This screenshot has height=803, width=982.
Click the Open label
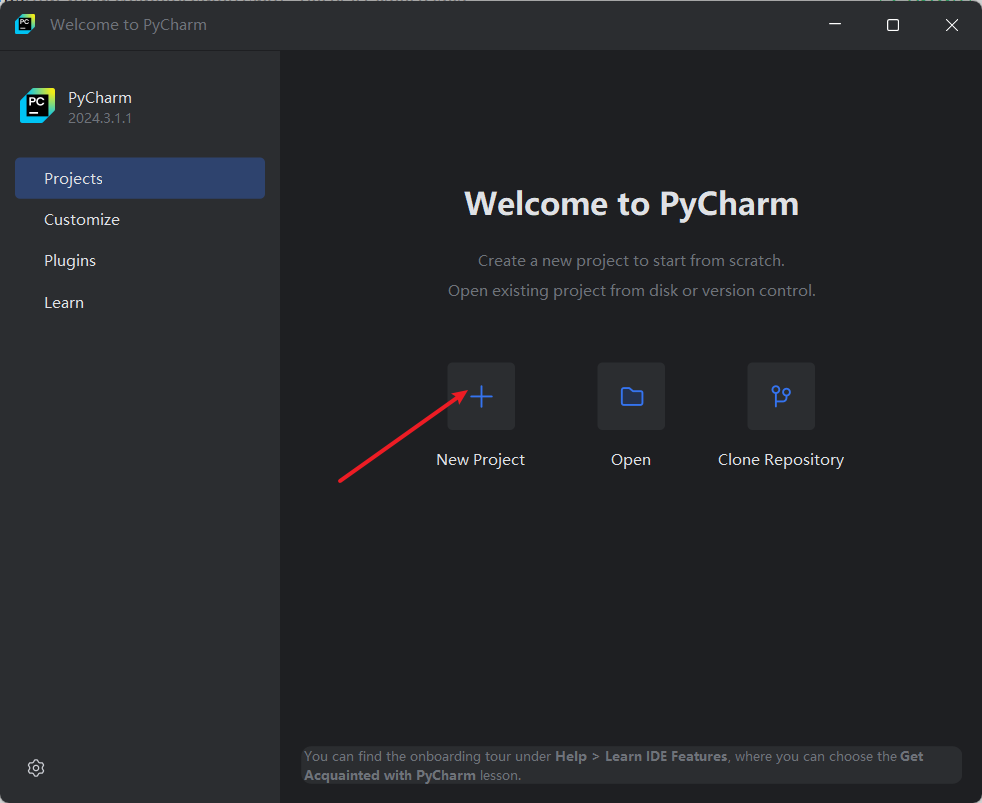coord(631,460)
